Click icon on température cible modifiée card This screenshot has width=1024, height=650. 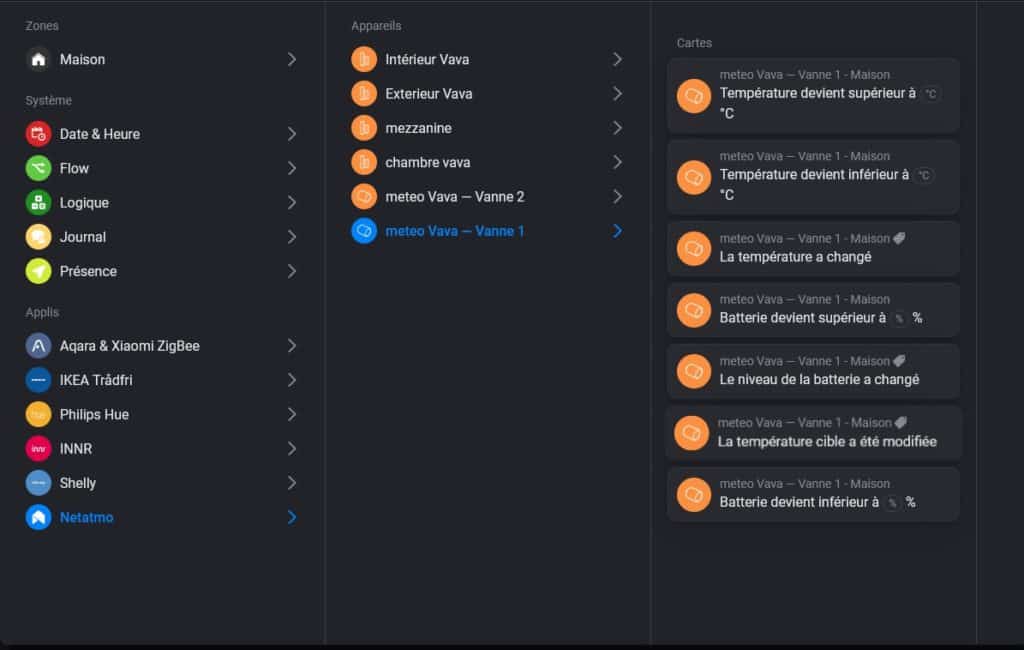point(692,432)
